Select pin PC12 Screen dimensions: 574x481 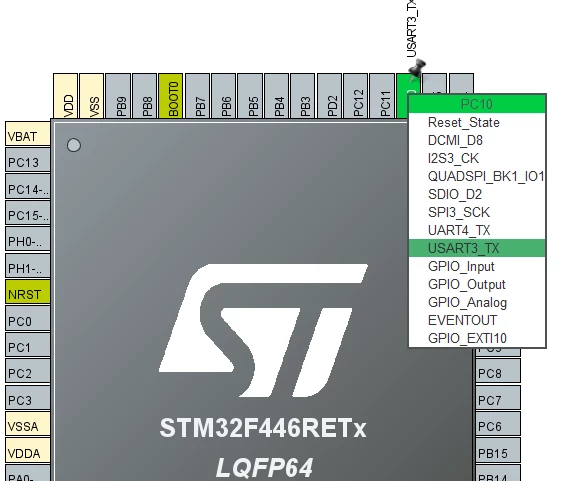pos(355,96)
